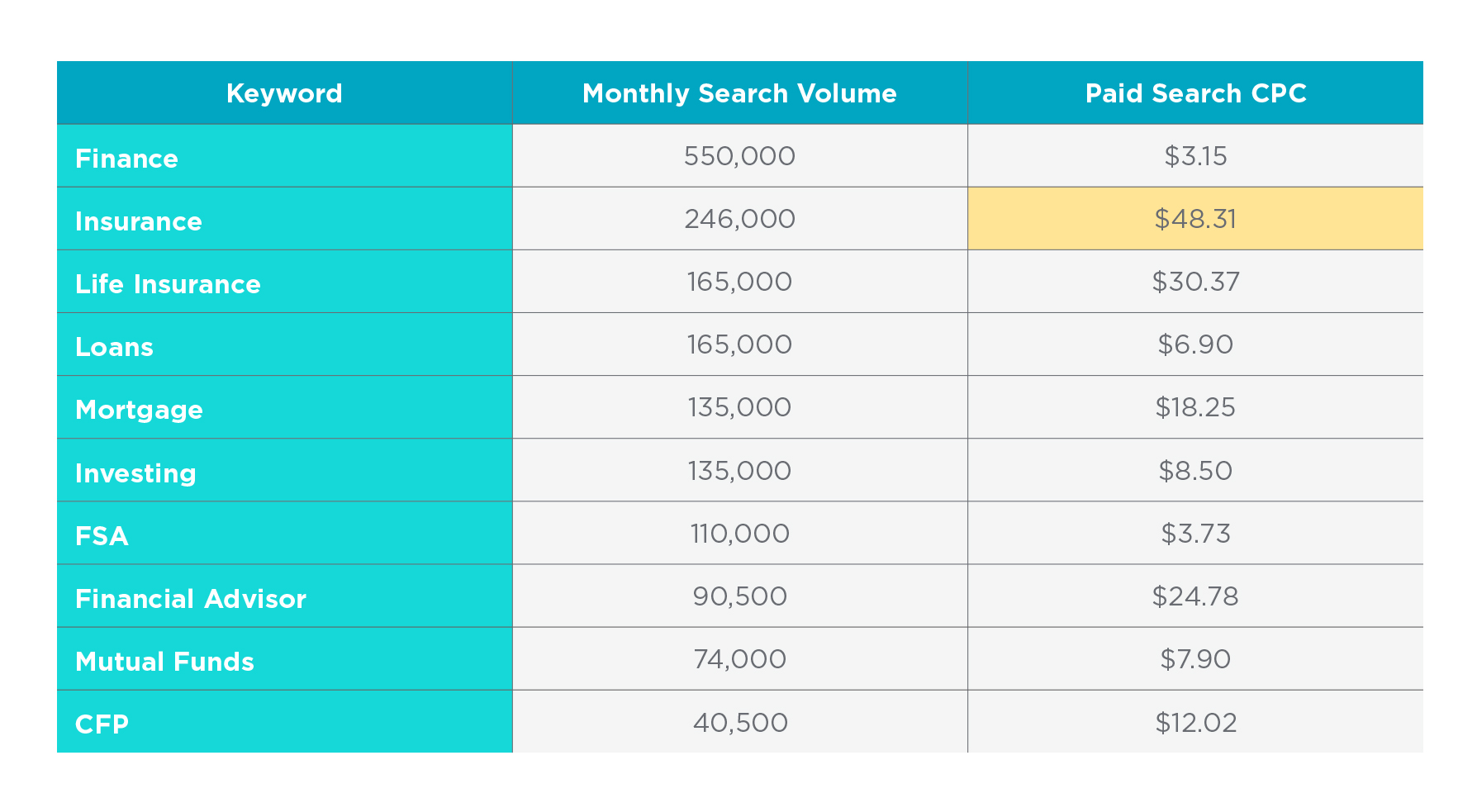
Task: Click the 135,000 volume for Investing
Action: pos(739,470)
